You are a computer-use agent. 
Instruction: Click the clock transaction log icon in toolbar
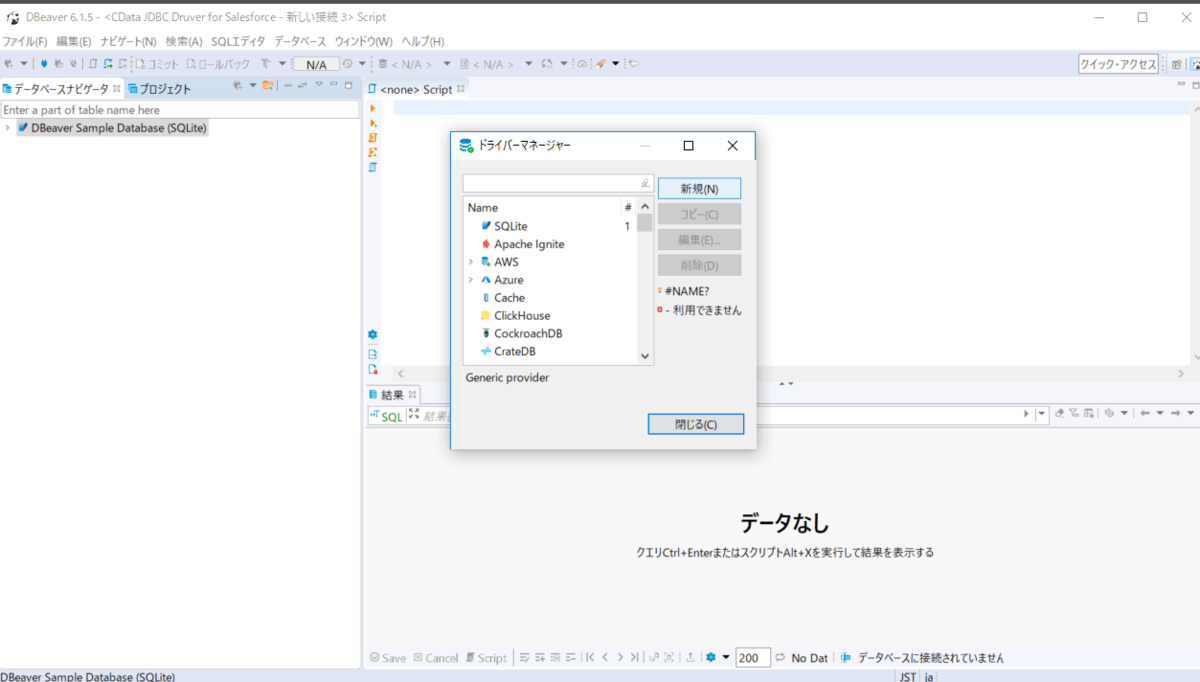coord(347,64)
